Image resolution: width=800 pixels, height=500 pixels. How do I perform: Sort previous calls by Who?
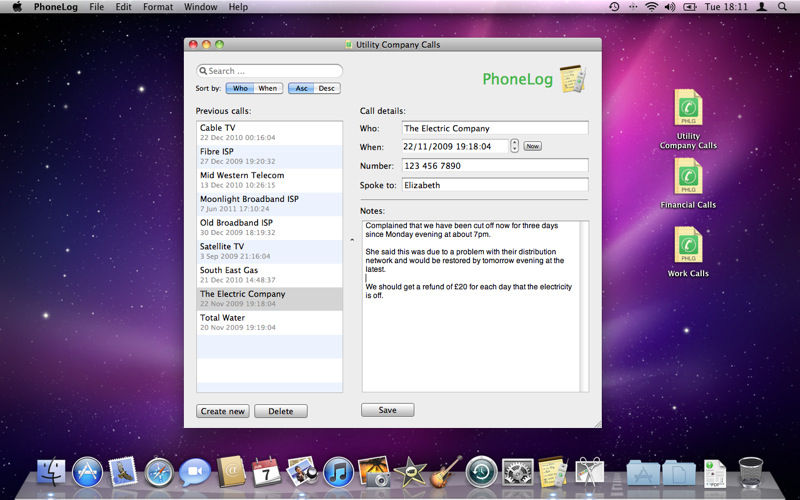(x=240, y=88)
